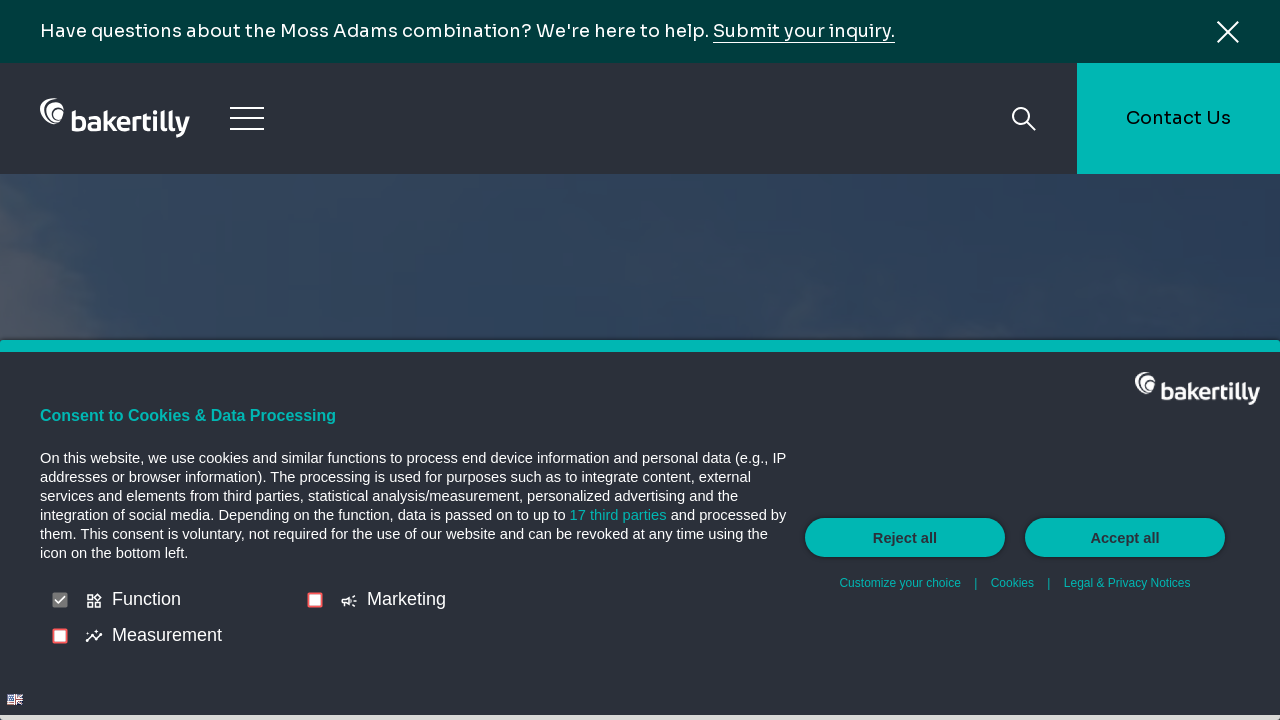The width and height of the screenshot is (1280, 720).
Task: Expand Customize your choice options
Action: [x=899, y=583]
